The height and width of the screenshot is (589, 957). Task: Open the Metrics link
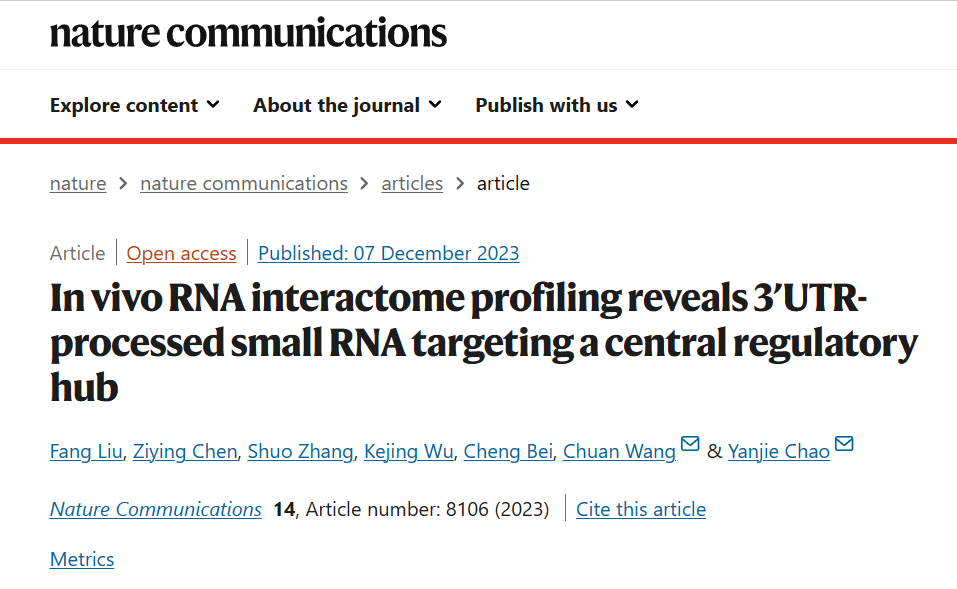[x=82, y=559]
